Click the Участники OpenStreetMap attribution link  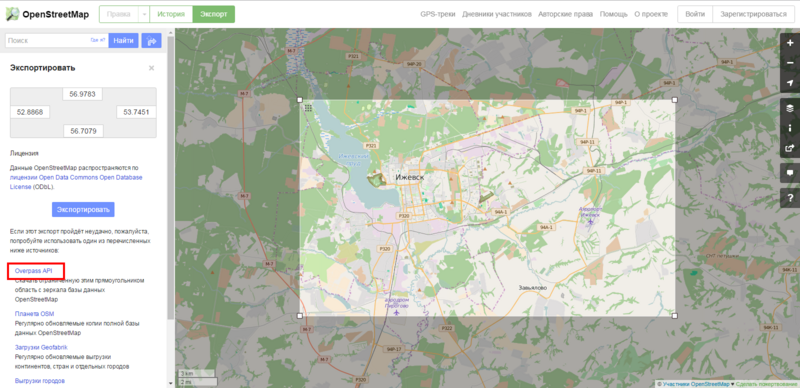click(696, 383)
